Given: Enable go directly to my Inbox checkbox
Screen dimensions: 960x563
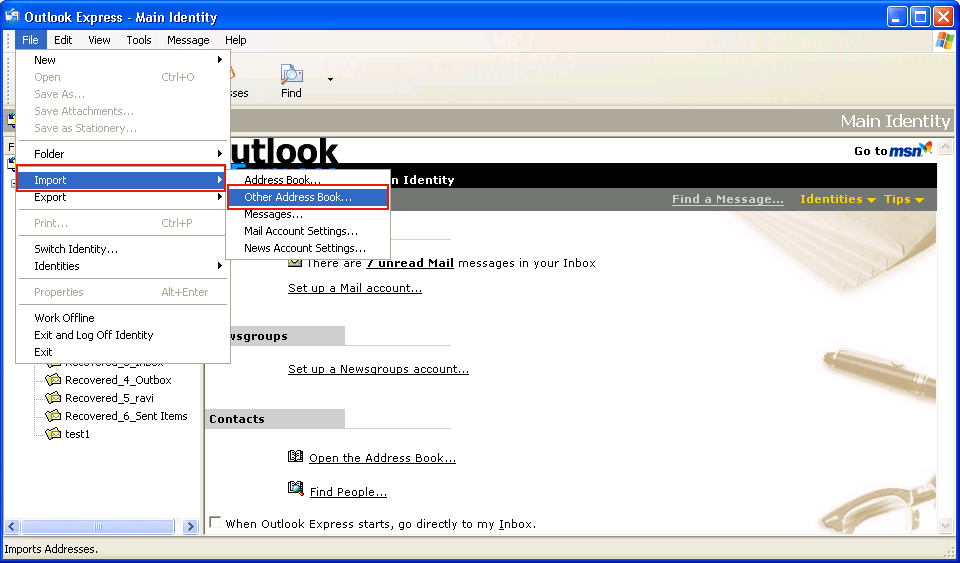Looking at the screenshot, I should click(x=215, y=522).
